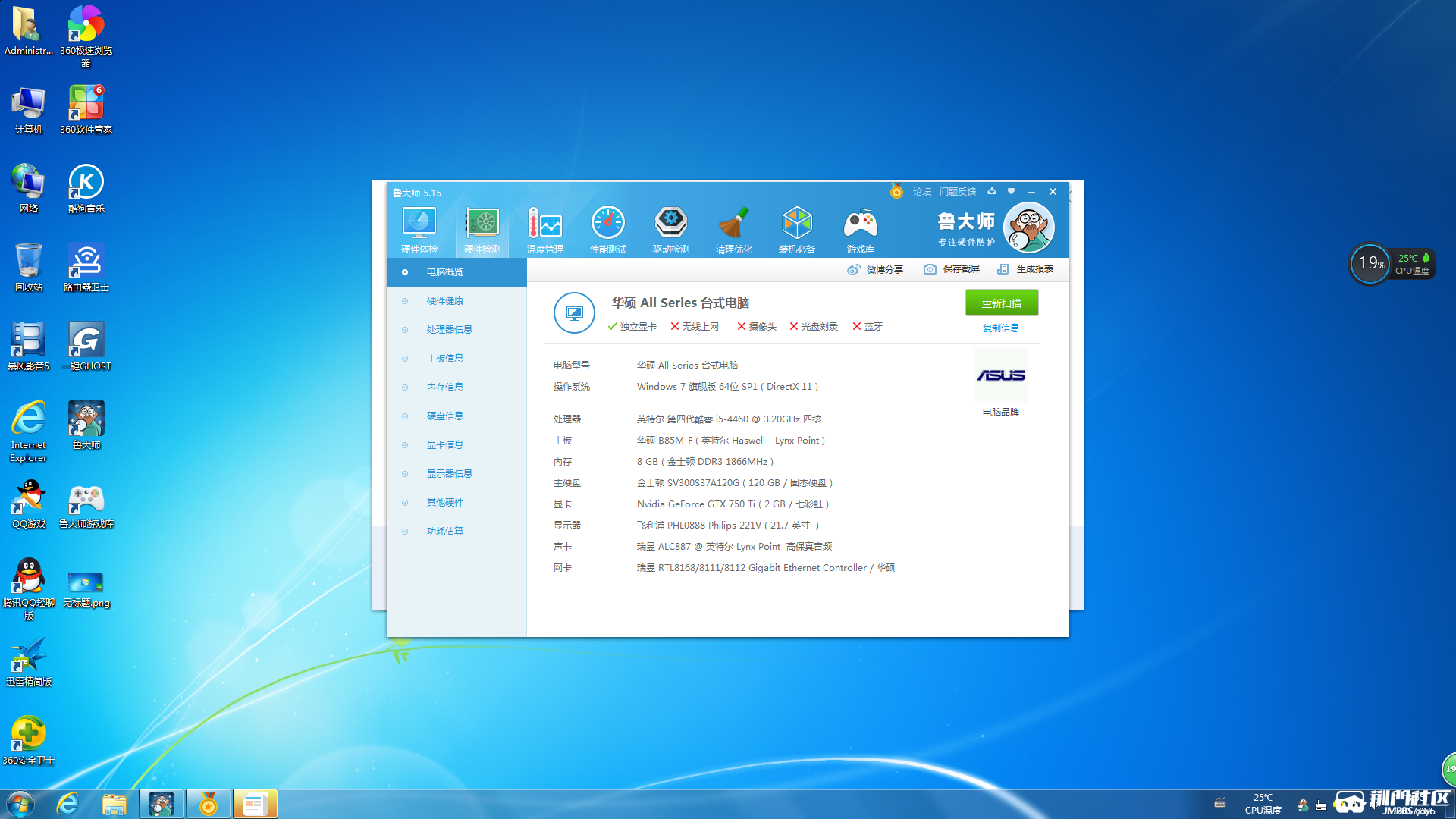The image size is (1456, 819).
Task: Click the 复制信息 copy info link
Action: [1001, 328]
